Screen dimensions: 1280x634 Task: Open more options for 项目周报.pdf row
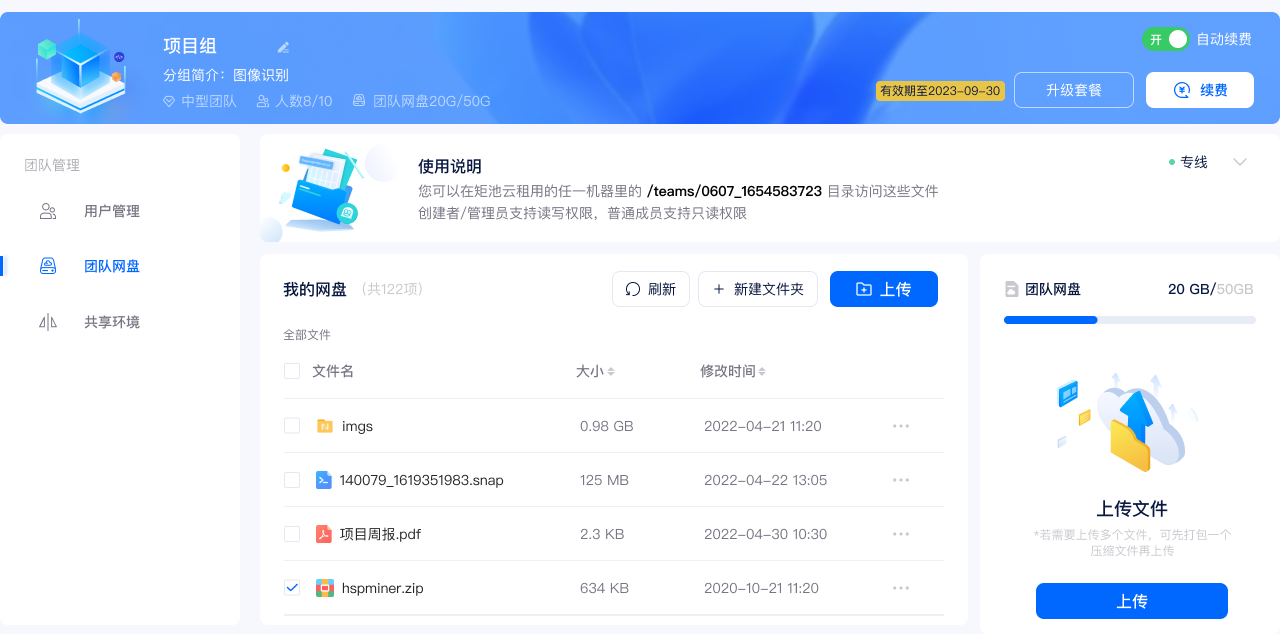click(901, 534)
